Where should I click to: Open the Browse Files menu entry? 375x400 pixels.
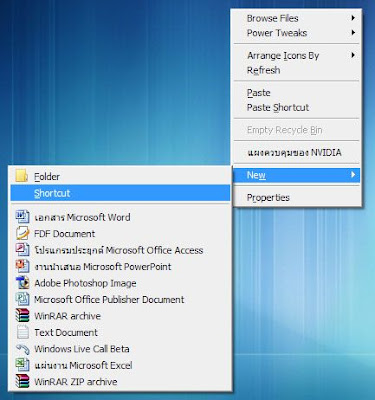296,18
